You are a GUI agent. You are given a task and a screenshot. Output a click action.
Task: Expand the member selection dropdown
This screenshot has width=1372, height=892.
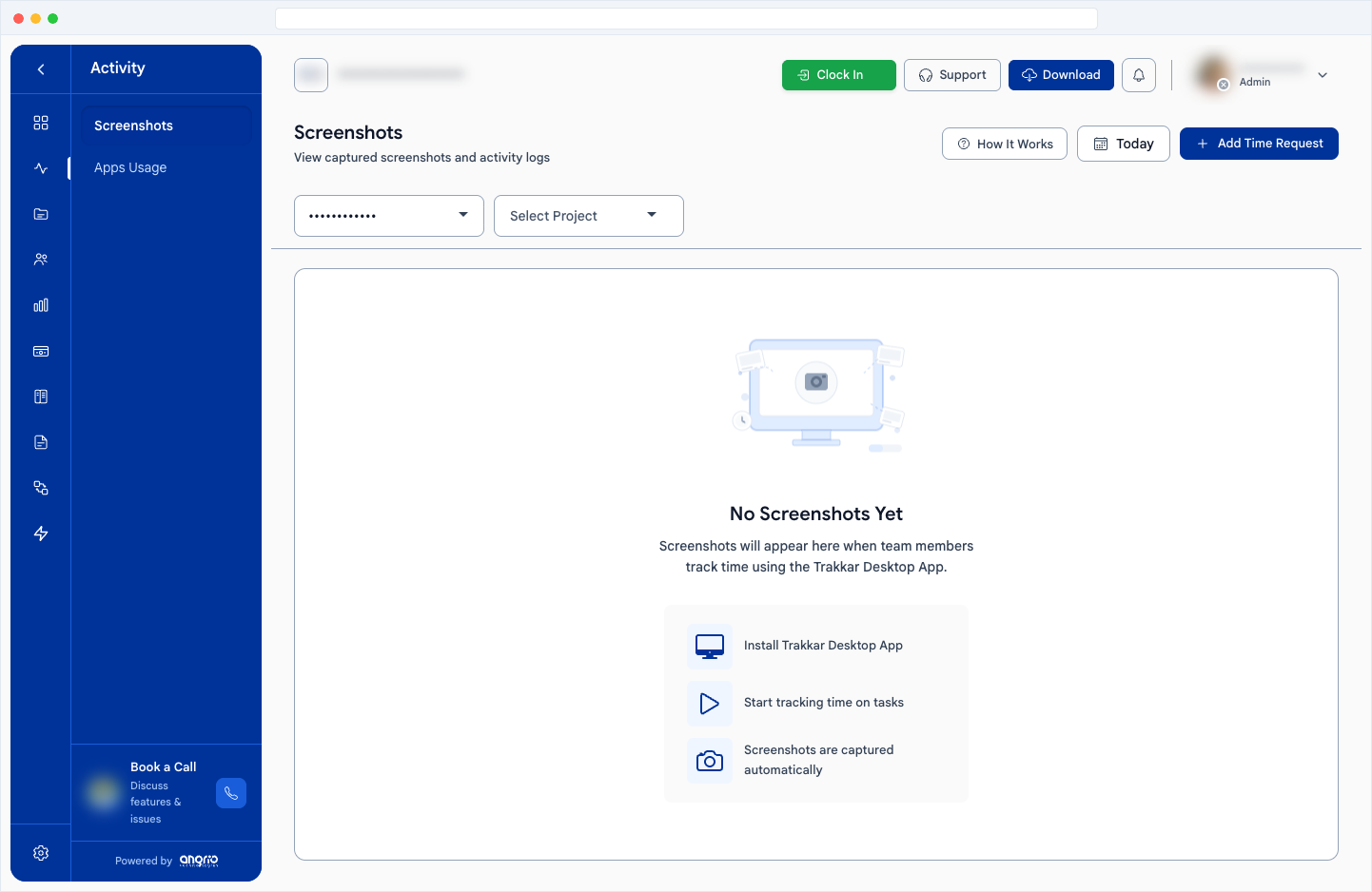coord(388,216)
